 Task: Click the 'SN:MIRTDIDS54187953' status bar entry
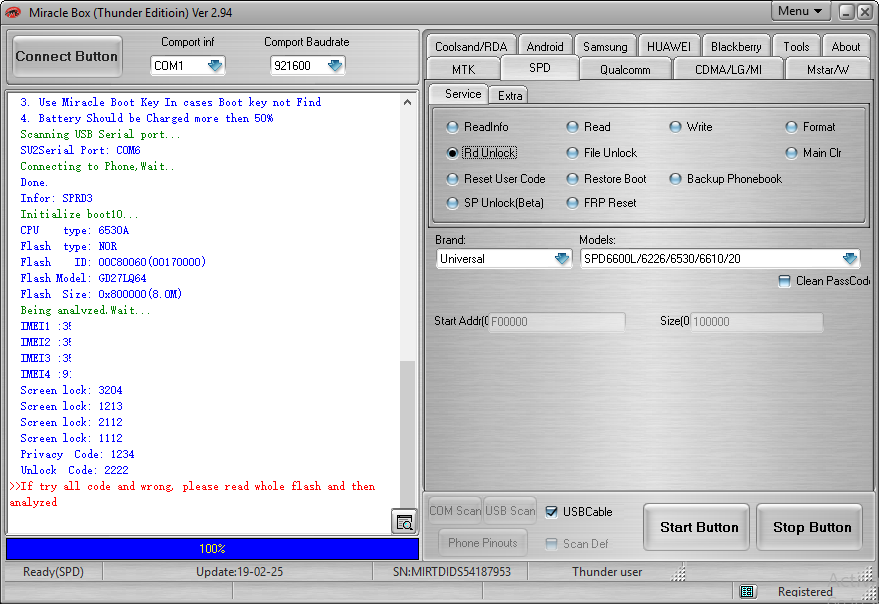451,572
